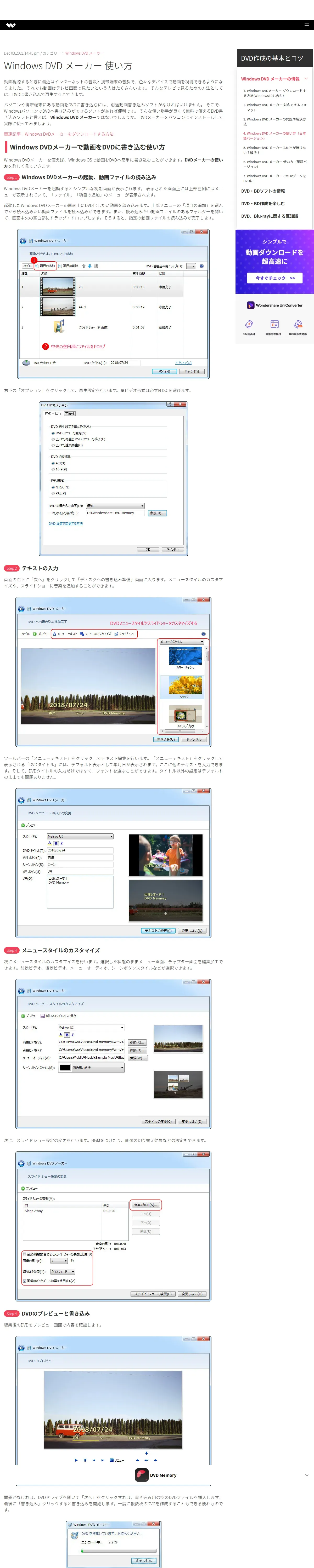
Task: Click help icon in 書き込み準備完了 window
Action: [204, 634]
